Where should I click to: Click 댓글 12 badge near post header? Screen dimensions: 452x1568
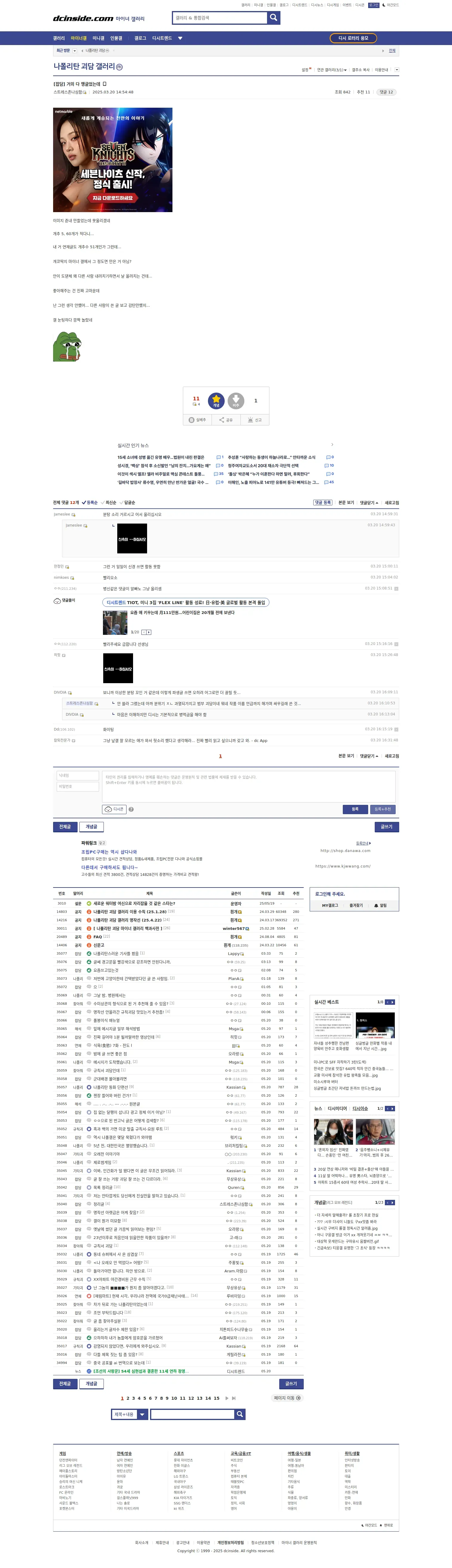click(386, 92)
